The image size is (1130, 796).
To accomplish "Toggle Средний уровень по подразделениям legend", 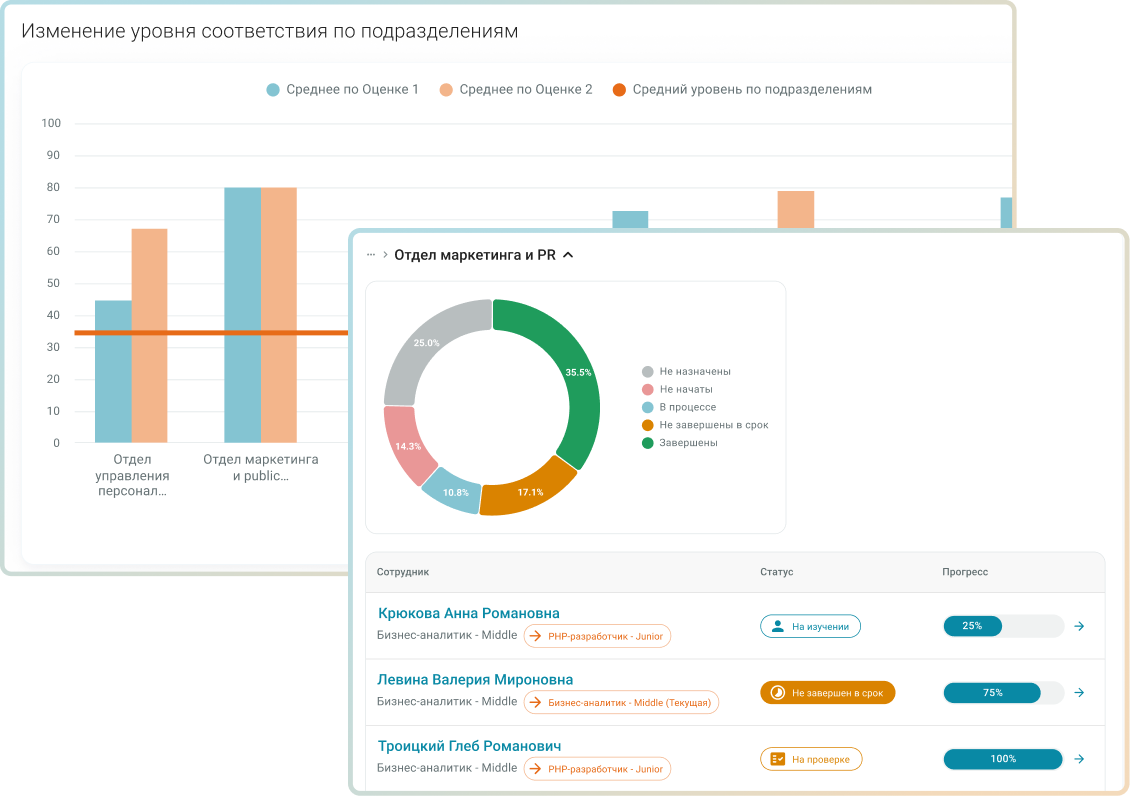I will tap(742, 89).
